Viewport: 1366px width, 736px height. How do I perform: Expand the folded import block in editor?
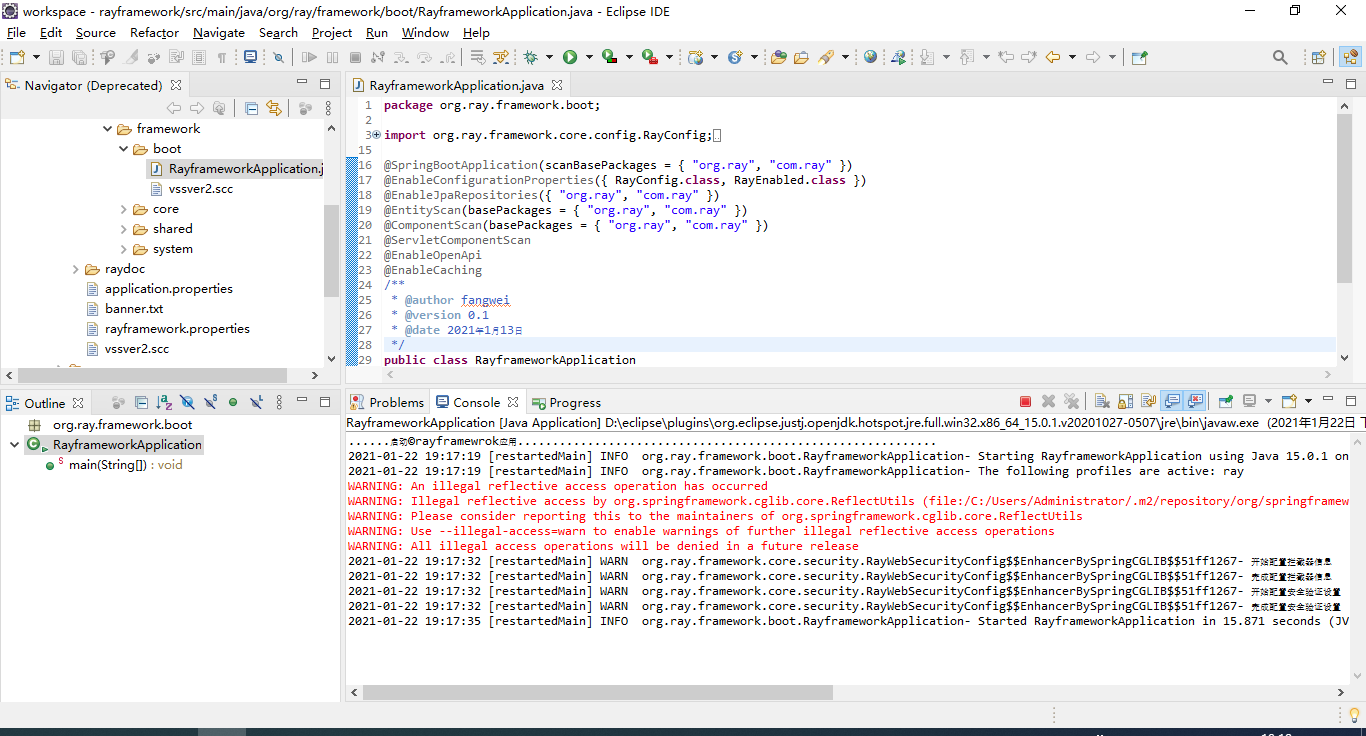click(x=376, y=135)
